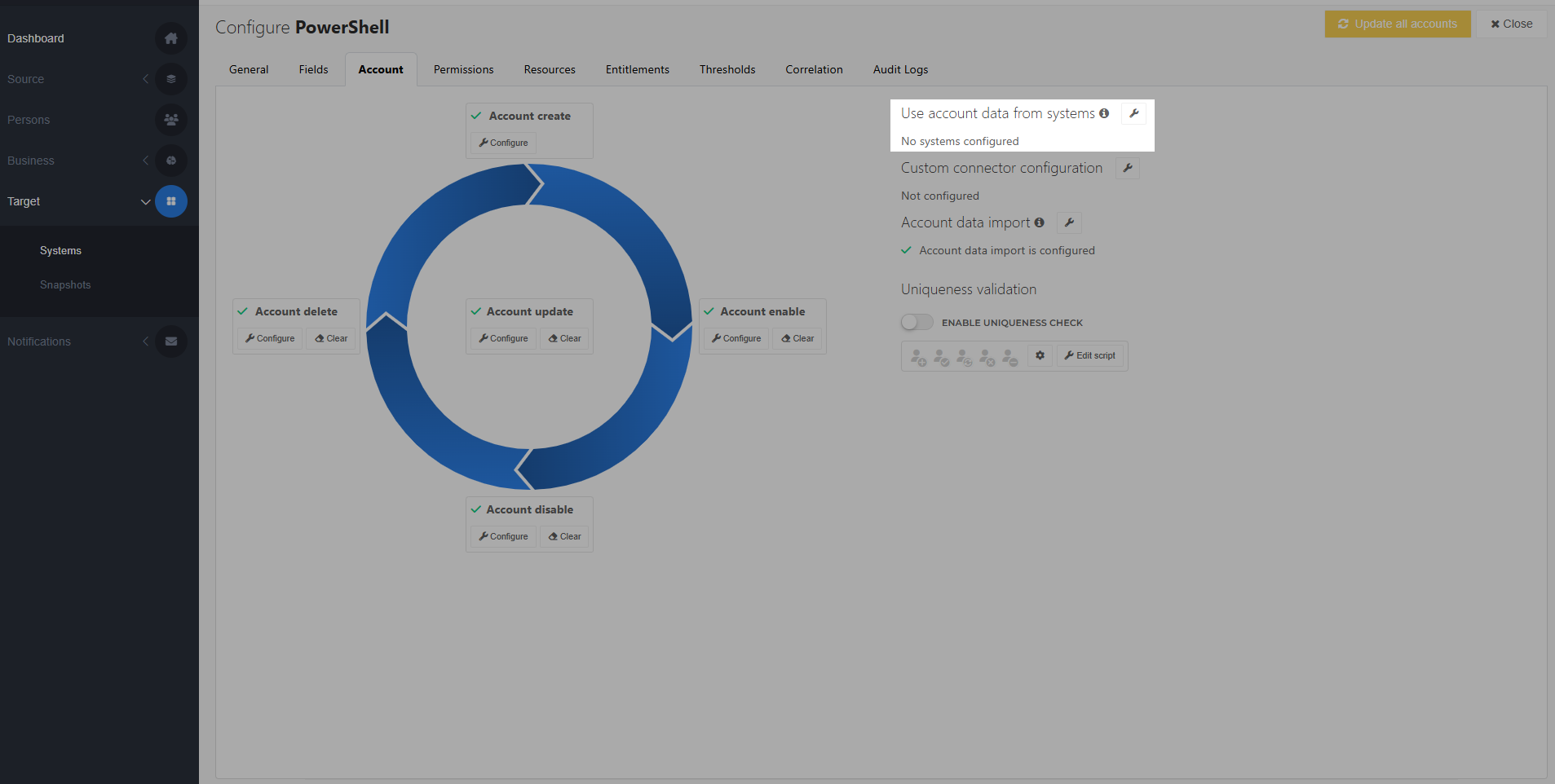
Task: Open the Audit Logs tab
Action: click(x=899, y=69)
